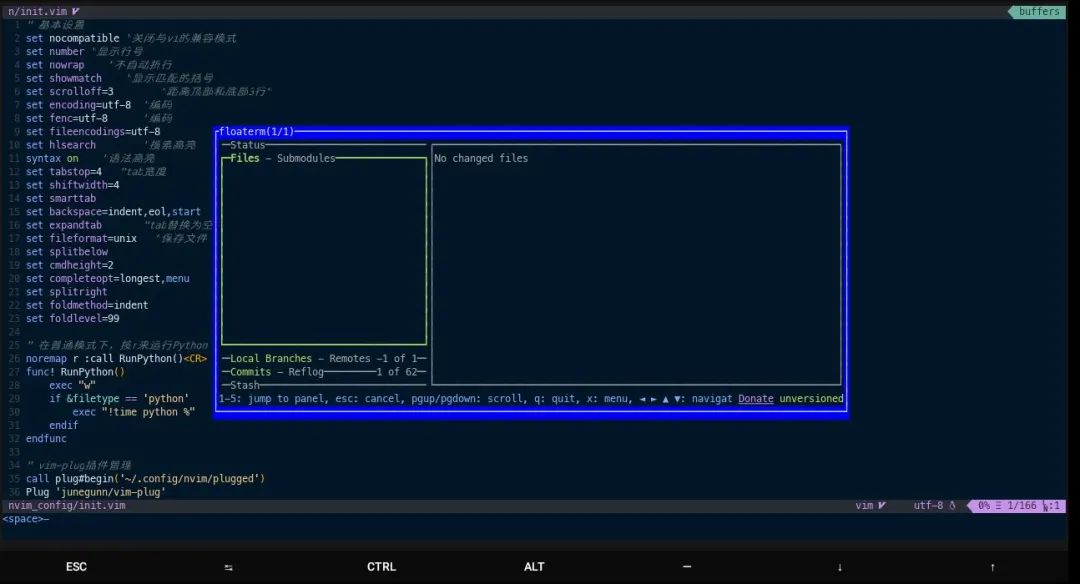Expand the Status panel in lazygit
Image resolution: width=1080 pixels, height=584 pixels.
point(247,145)
